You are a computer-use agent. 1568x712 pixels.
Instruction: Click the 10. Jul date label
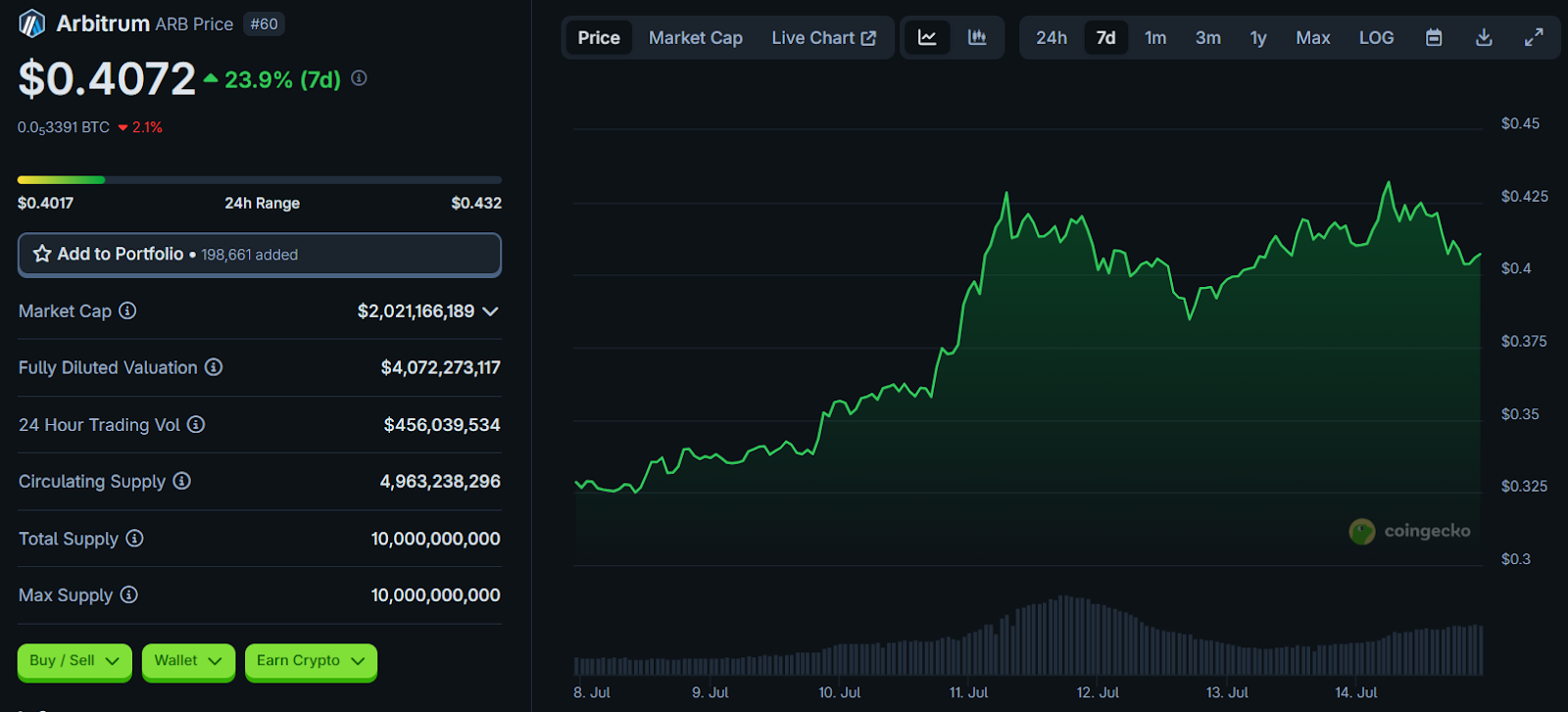[x=840, y=692]
